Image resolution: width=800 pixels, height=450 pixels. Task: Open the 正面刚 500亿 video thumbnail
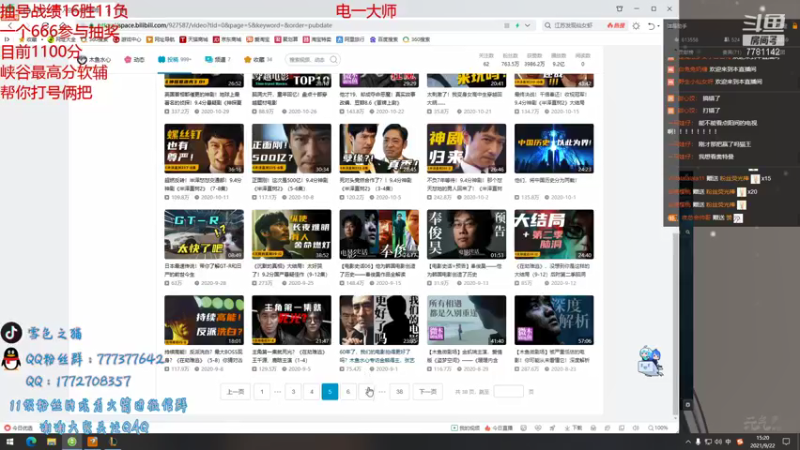click(x=291, y=148)
